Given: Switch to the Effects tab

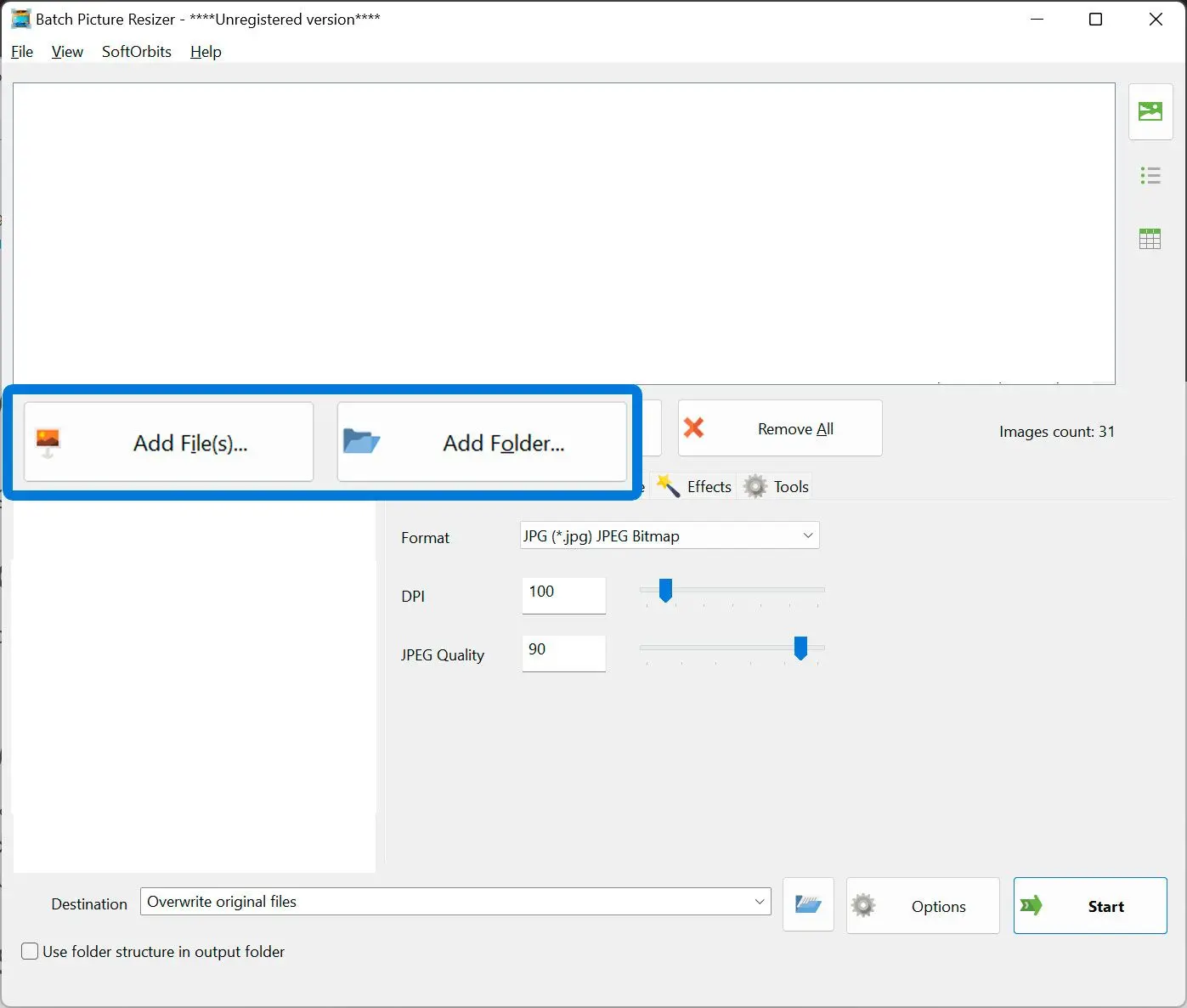Looking at the screenshot, I should (696, 487).
